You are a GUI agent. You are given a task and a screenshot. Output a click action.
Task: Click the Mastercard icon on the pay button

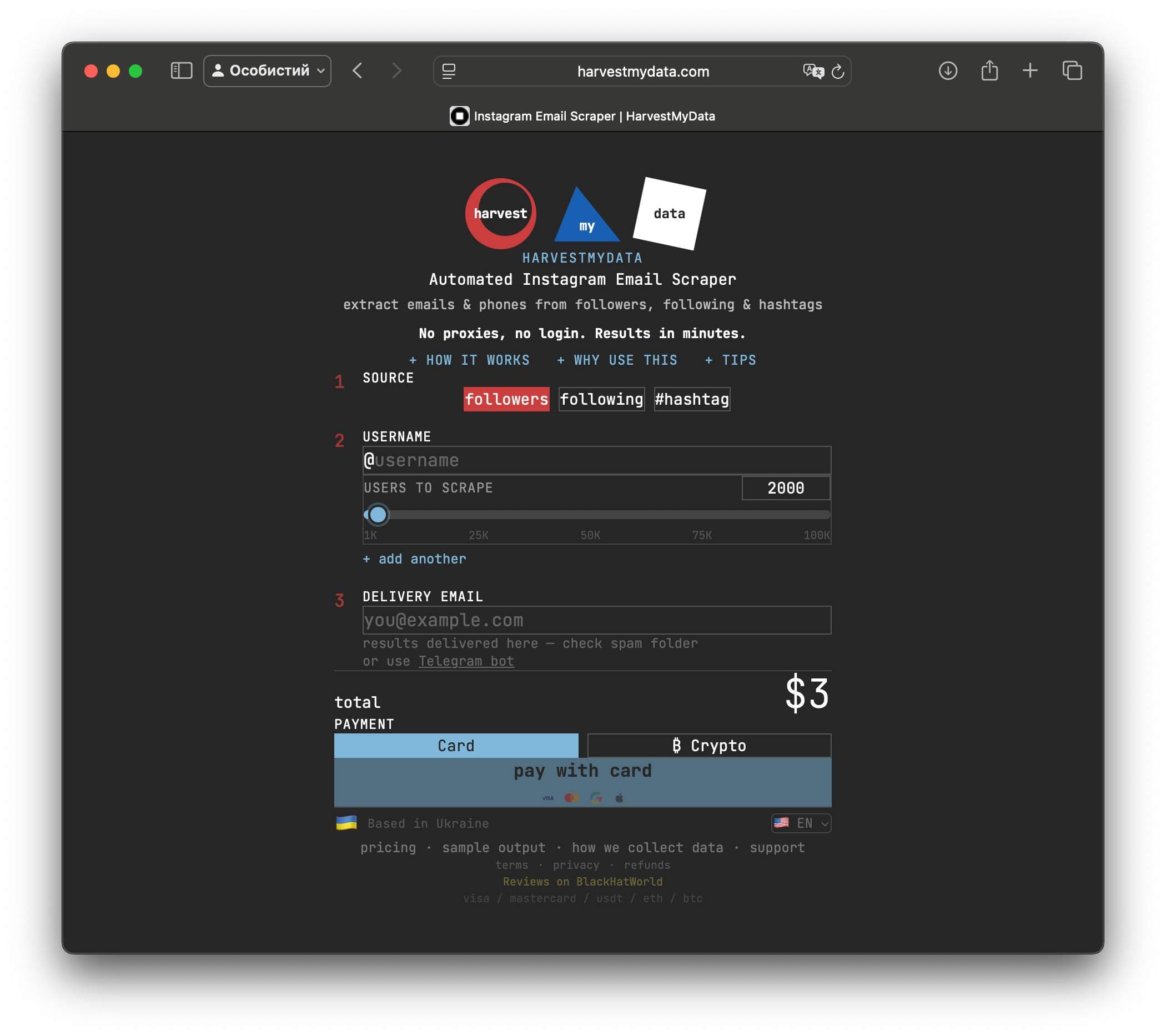(x=572, y=799)
